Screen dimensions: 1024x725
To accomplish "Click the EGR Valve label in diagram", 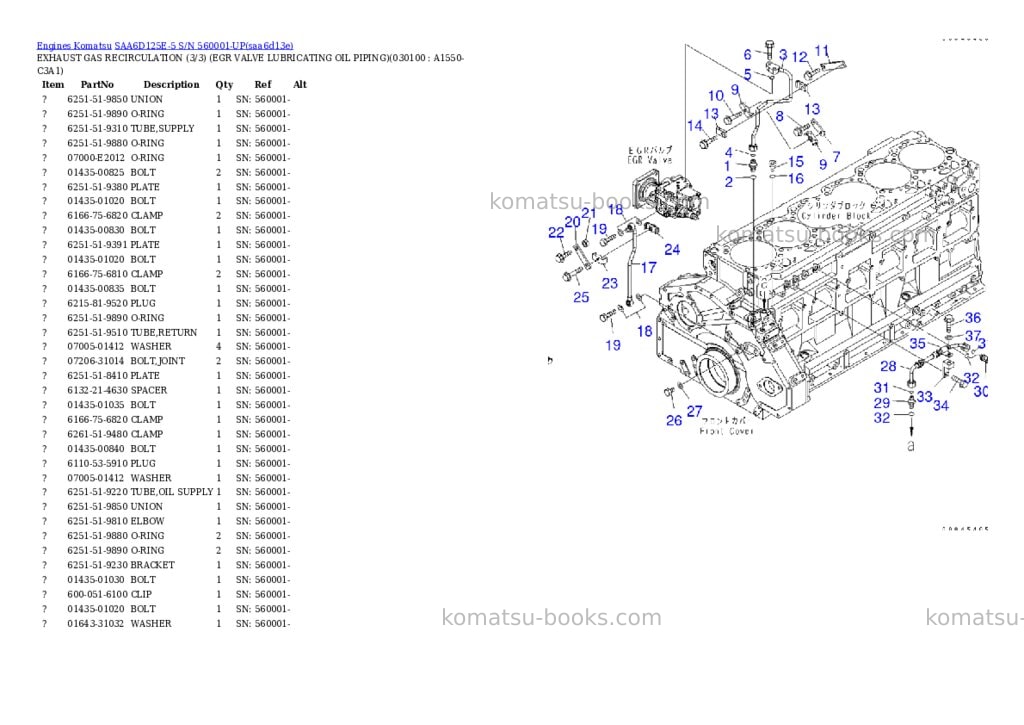I will coord(649,159).
